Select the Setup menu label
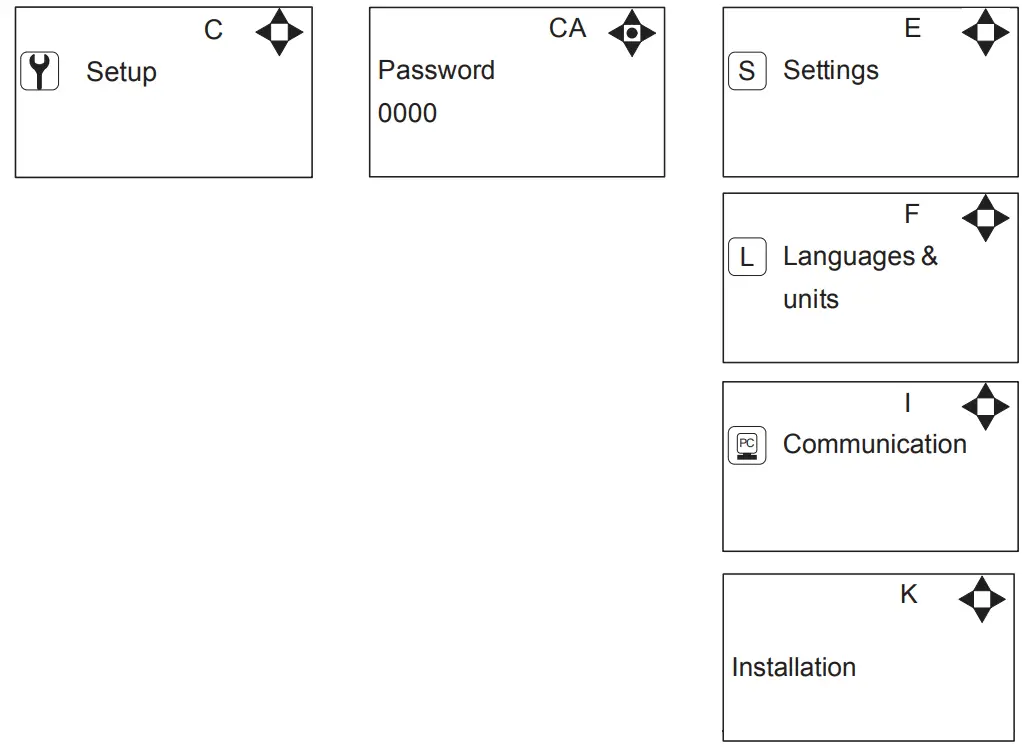This screenshot has width=1022, height=747. point(121,72)
